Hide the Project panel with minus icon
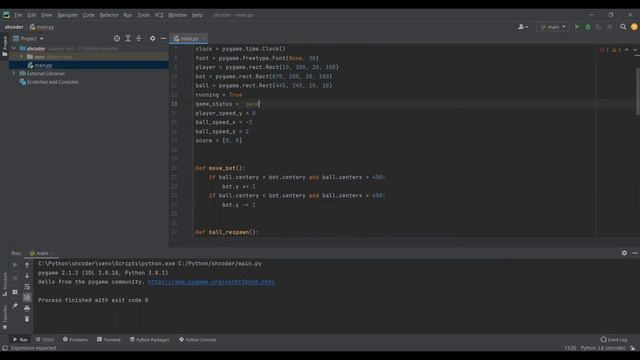Viewport: 640px width, 360px height. click(x=163, y=38)
